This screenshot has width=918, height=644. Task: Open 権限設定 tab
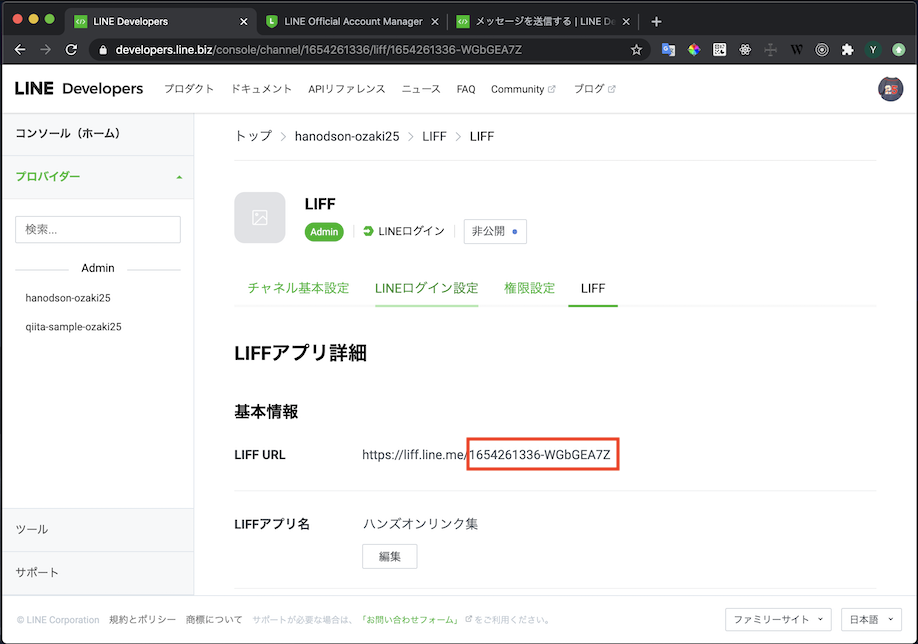coord(530,288)
